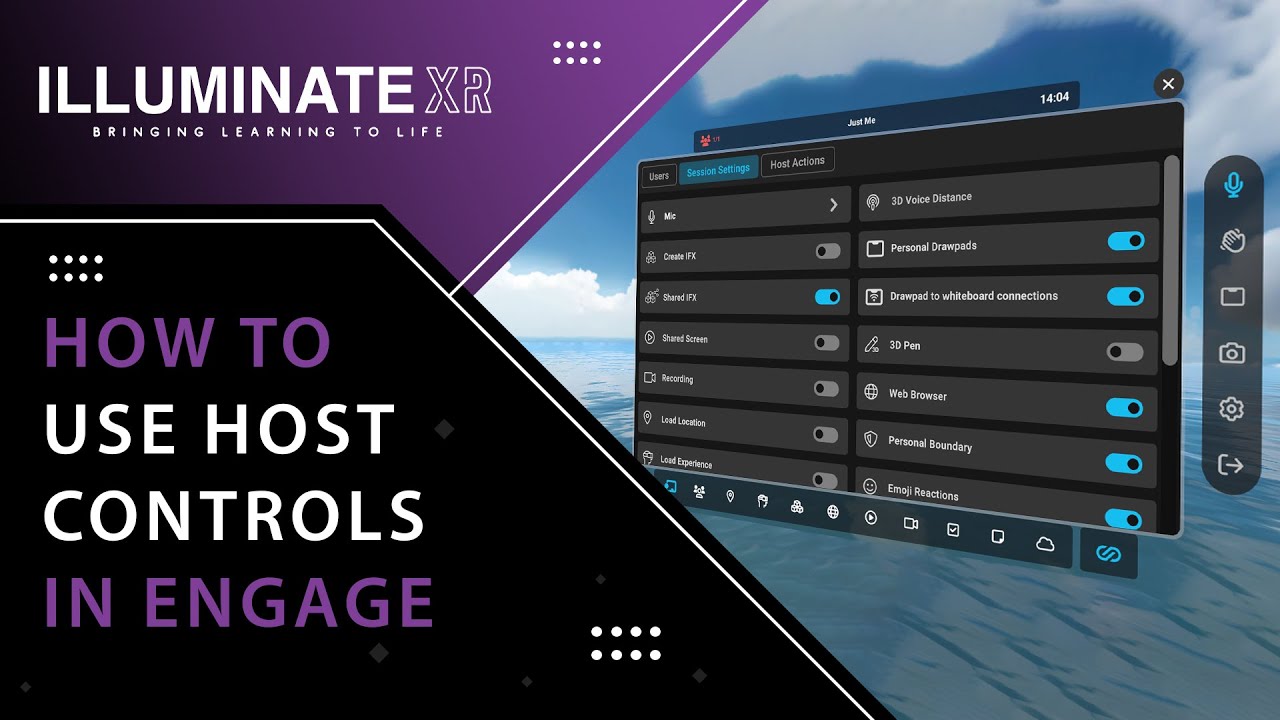The image size is (1280, 720).
Task: Click the 3D Pen row pen icon
Action: pos(871,345)
